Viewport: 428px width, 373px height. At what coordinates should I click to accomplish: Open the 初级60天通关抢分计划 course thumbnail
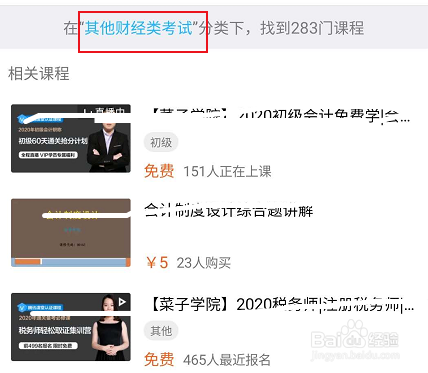click(71, 138)
